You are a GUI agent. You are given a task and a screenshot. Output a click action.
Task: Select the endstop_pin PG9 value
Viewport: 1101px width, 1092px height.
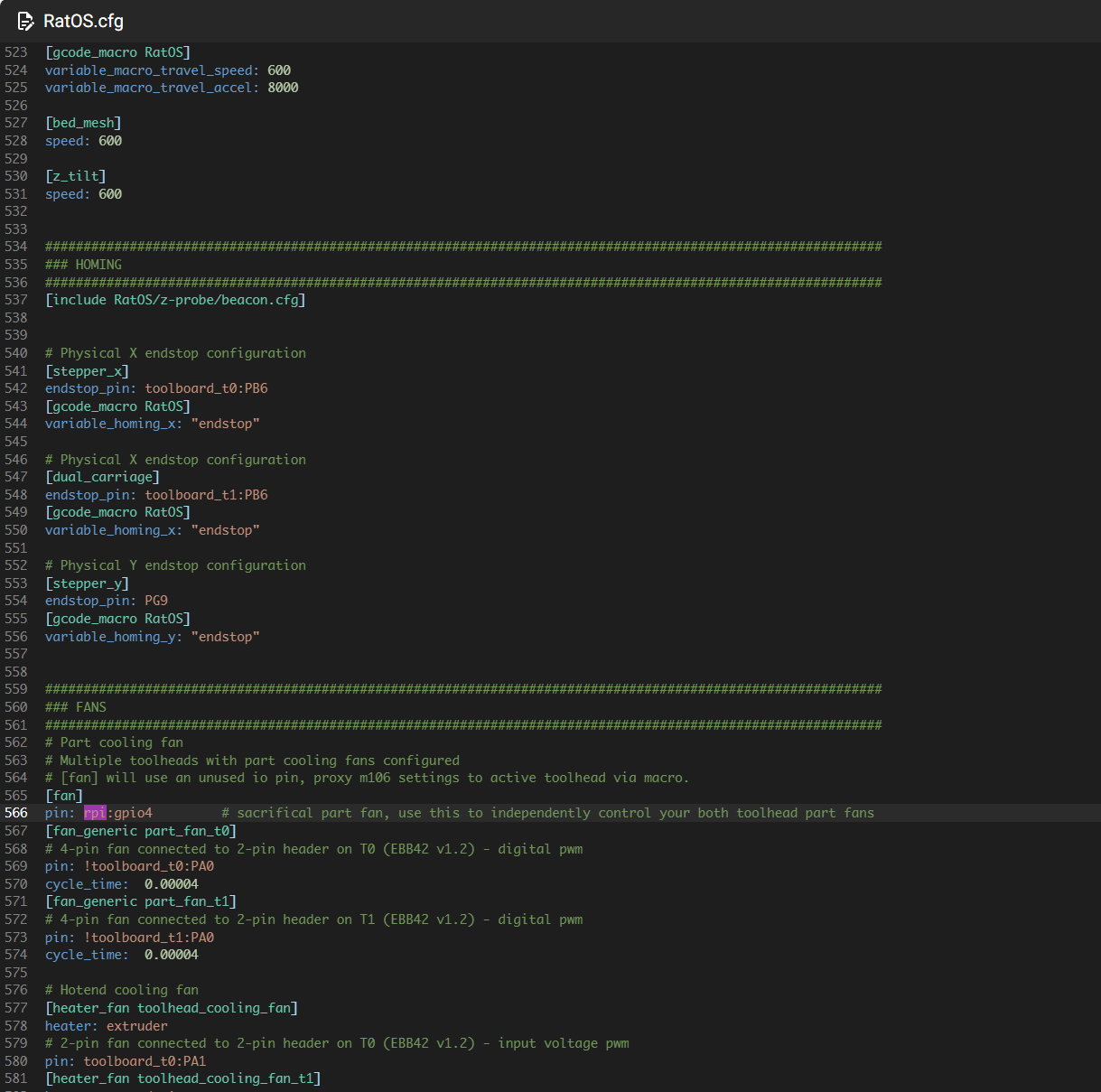coord(155,600)
